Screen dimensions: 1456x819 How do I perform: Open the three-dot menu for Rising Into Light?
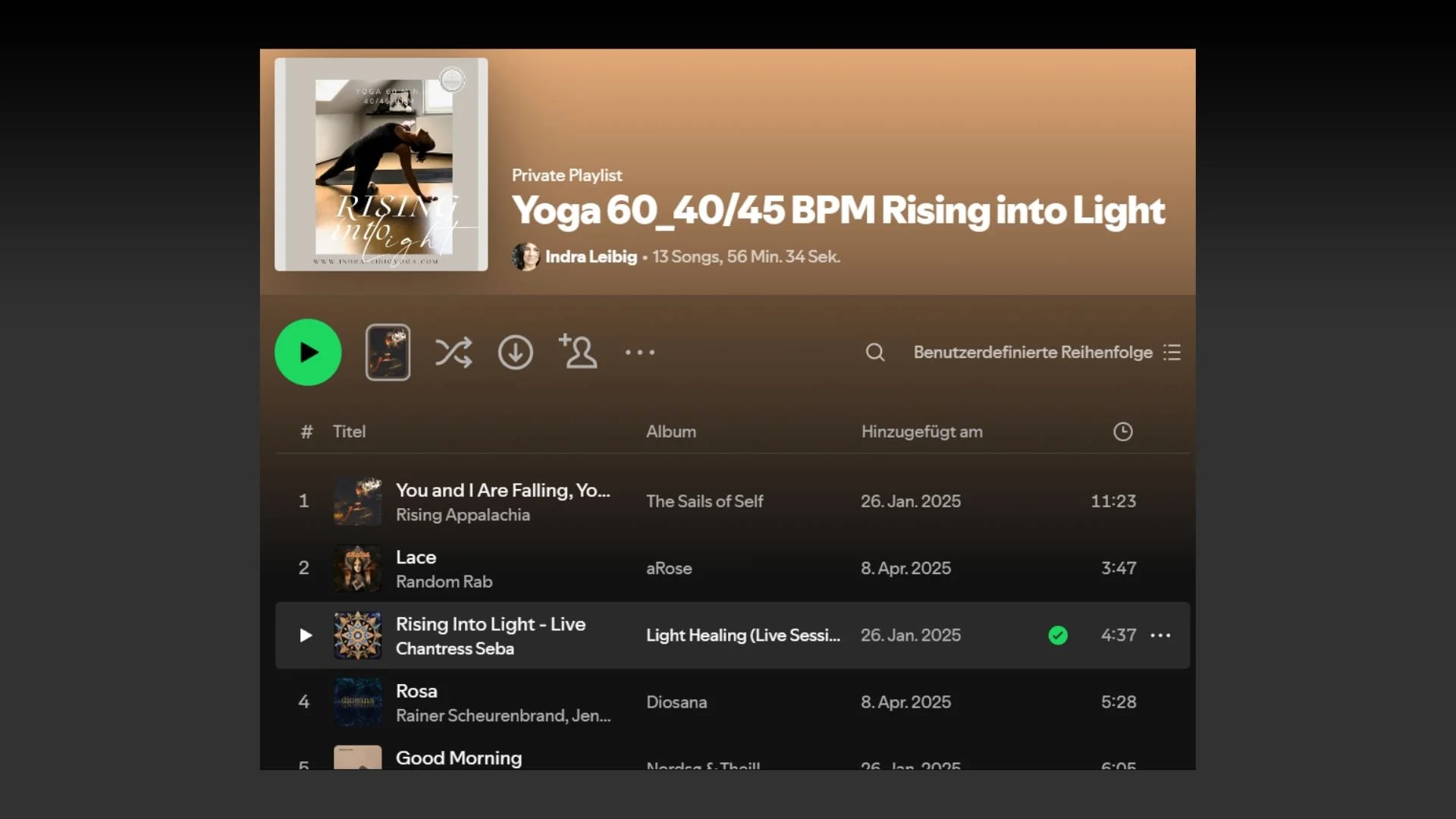tap(1161, 635)
